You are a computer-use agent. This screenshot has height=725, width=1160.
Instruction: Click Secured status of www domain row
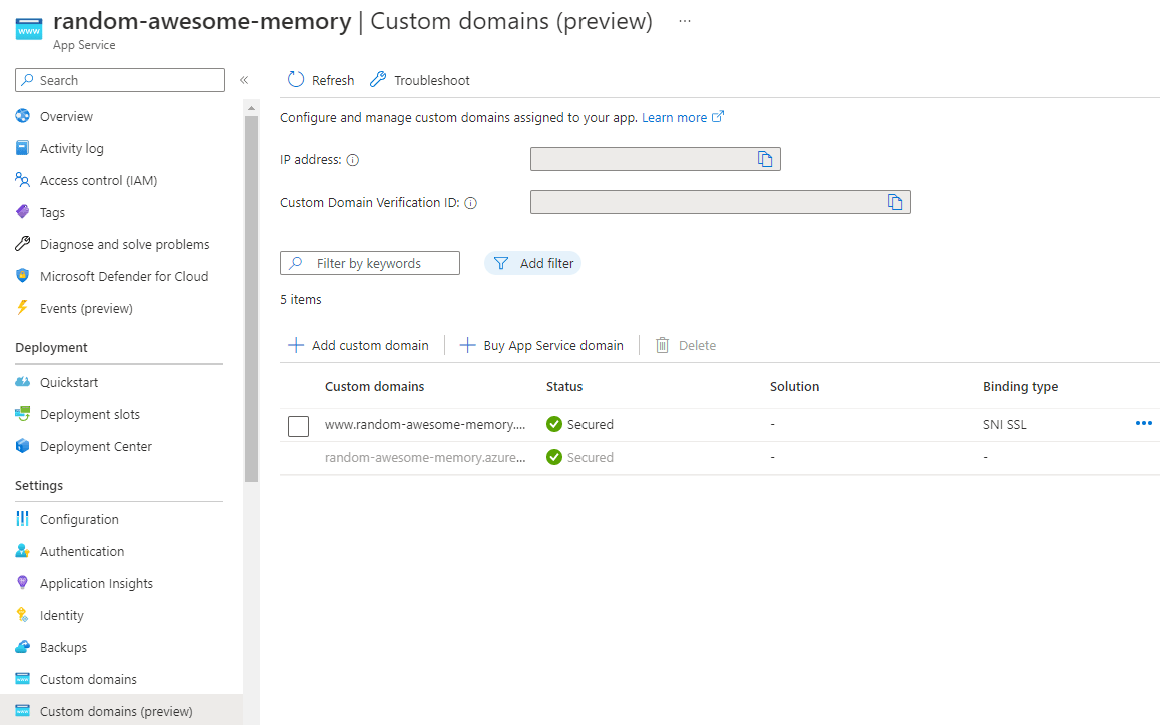580,424
